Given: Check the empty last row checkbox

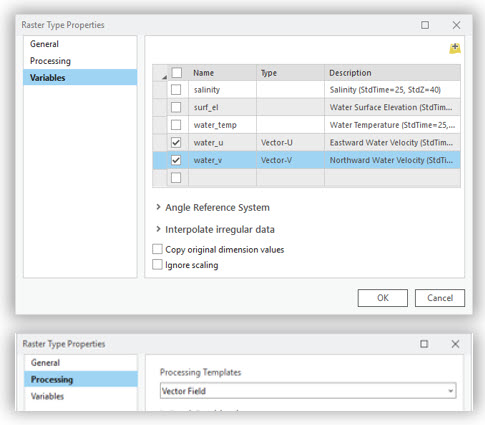Looking at the screenshot, I should pos(176,178).
